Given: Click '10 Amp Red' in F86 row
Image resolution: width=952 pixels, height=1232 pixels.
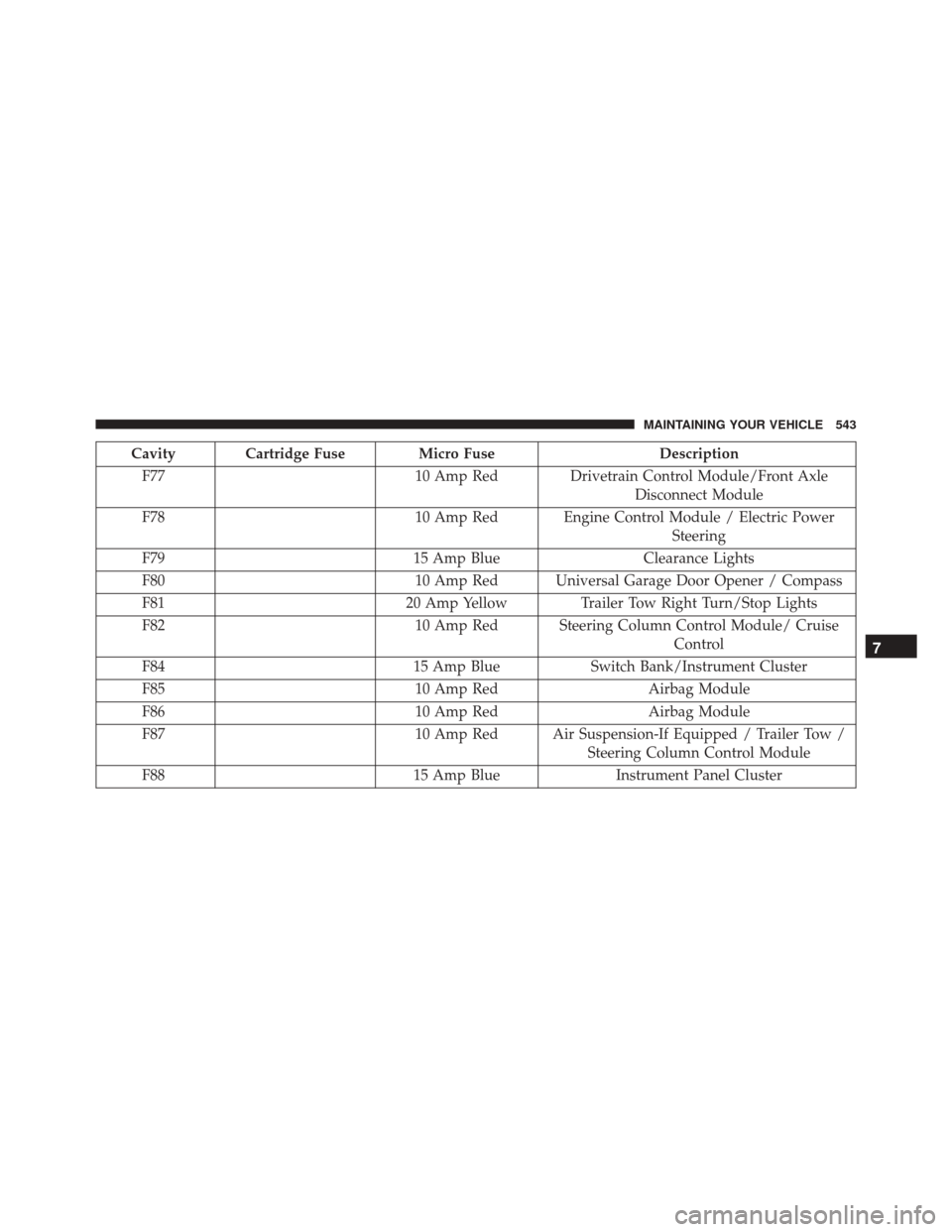Looking at the screenshot, I should (x=456, y=711).
